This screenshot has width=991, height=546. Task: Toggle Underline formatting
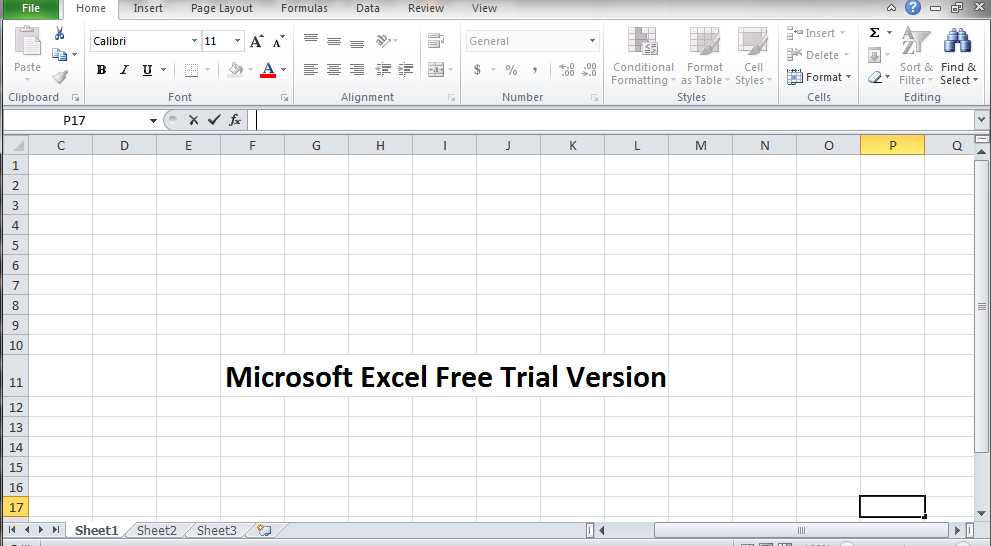147,70
